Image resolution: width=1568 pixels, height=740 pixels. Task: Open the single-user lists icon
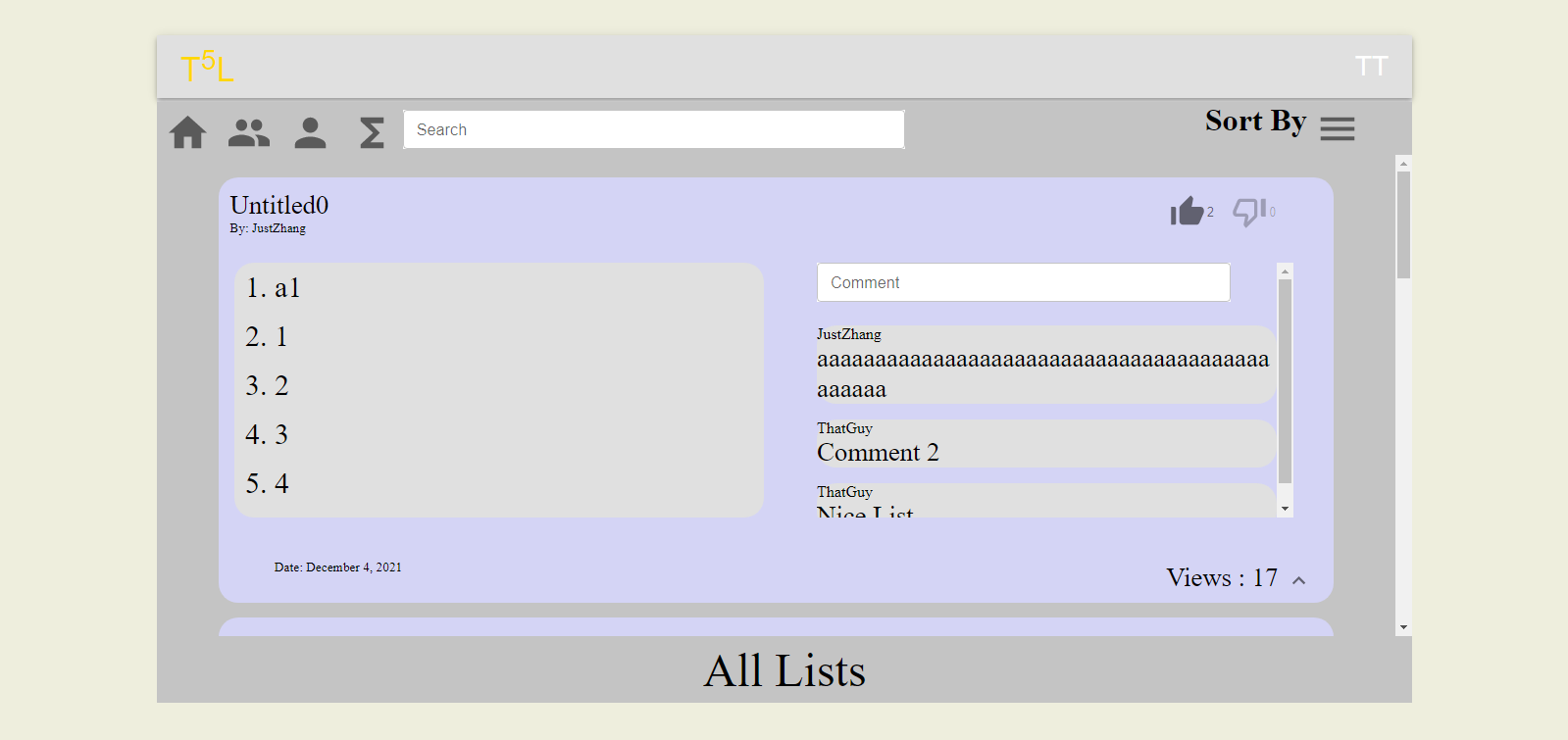[310, 132]
